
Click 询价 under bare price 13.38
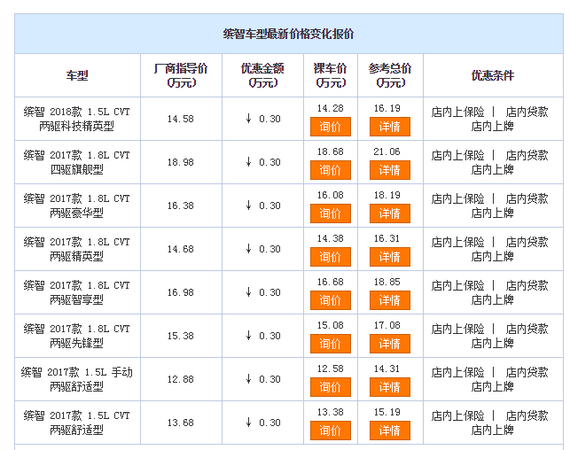330,430
